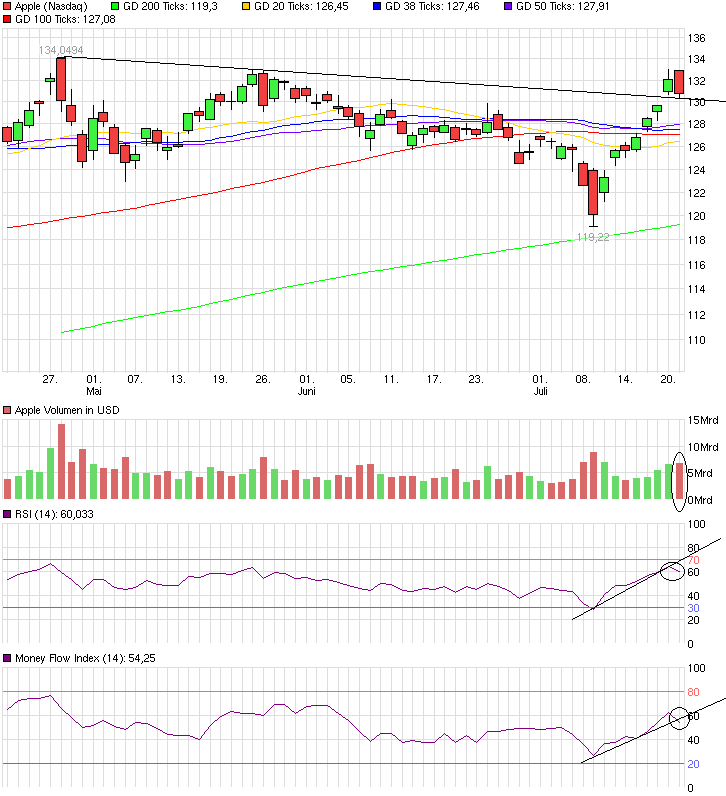Click the '08.' date axis label
726x796 pixels.
click(583, 379)
